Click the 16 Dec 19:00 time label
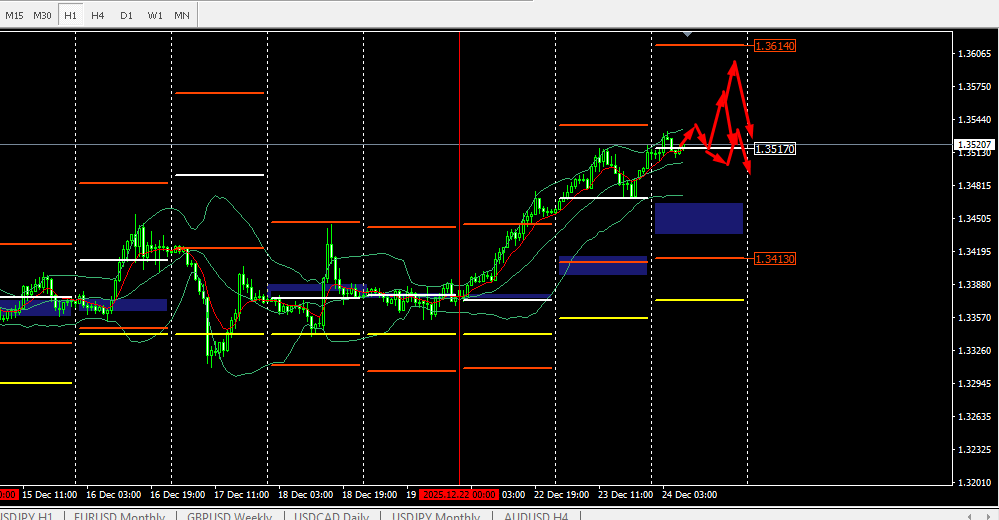The image size is (999, 520). tap(178, 495)
